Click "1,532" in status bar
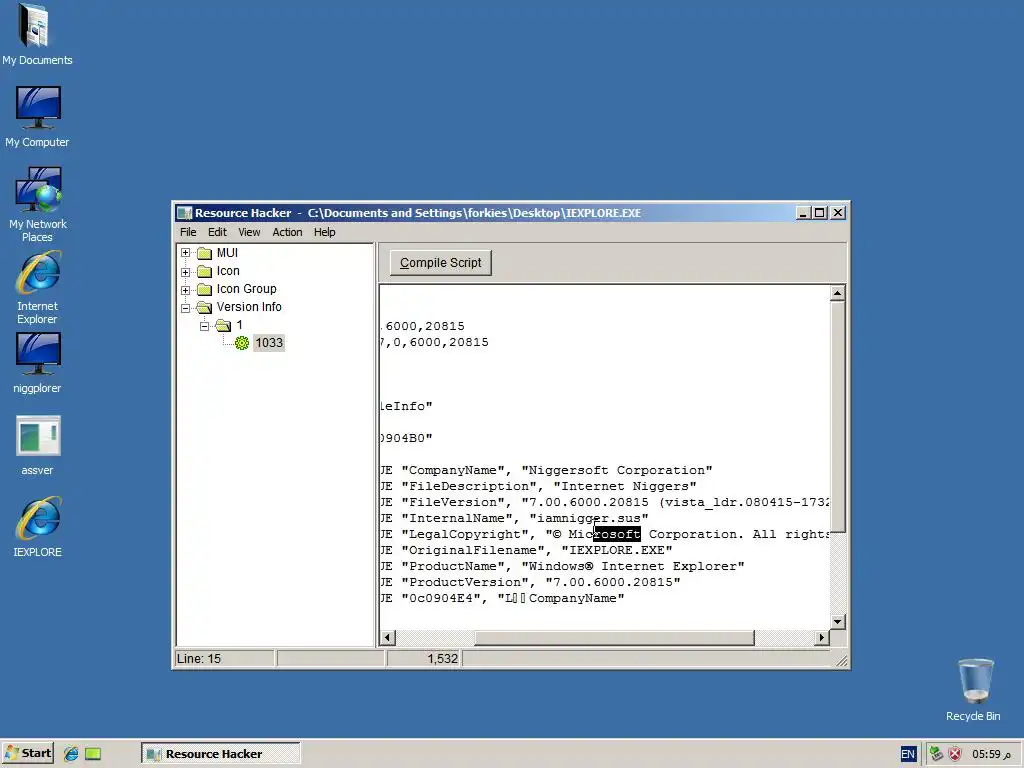Screen dimensions: 1024x768 [443, 658]
